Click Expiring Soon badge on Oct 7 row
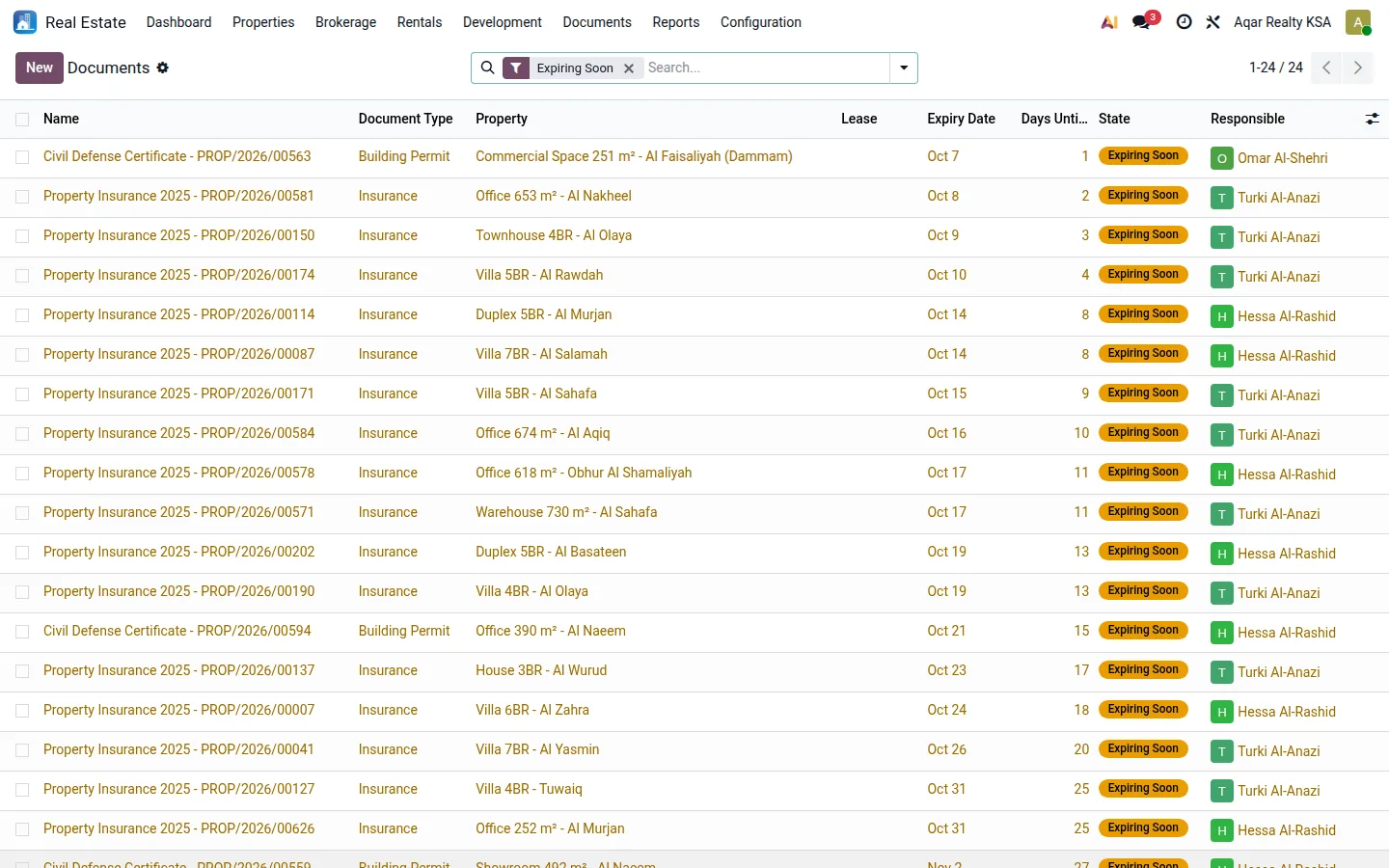 (1143, 155)
